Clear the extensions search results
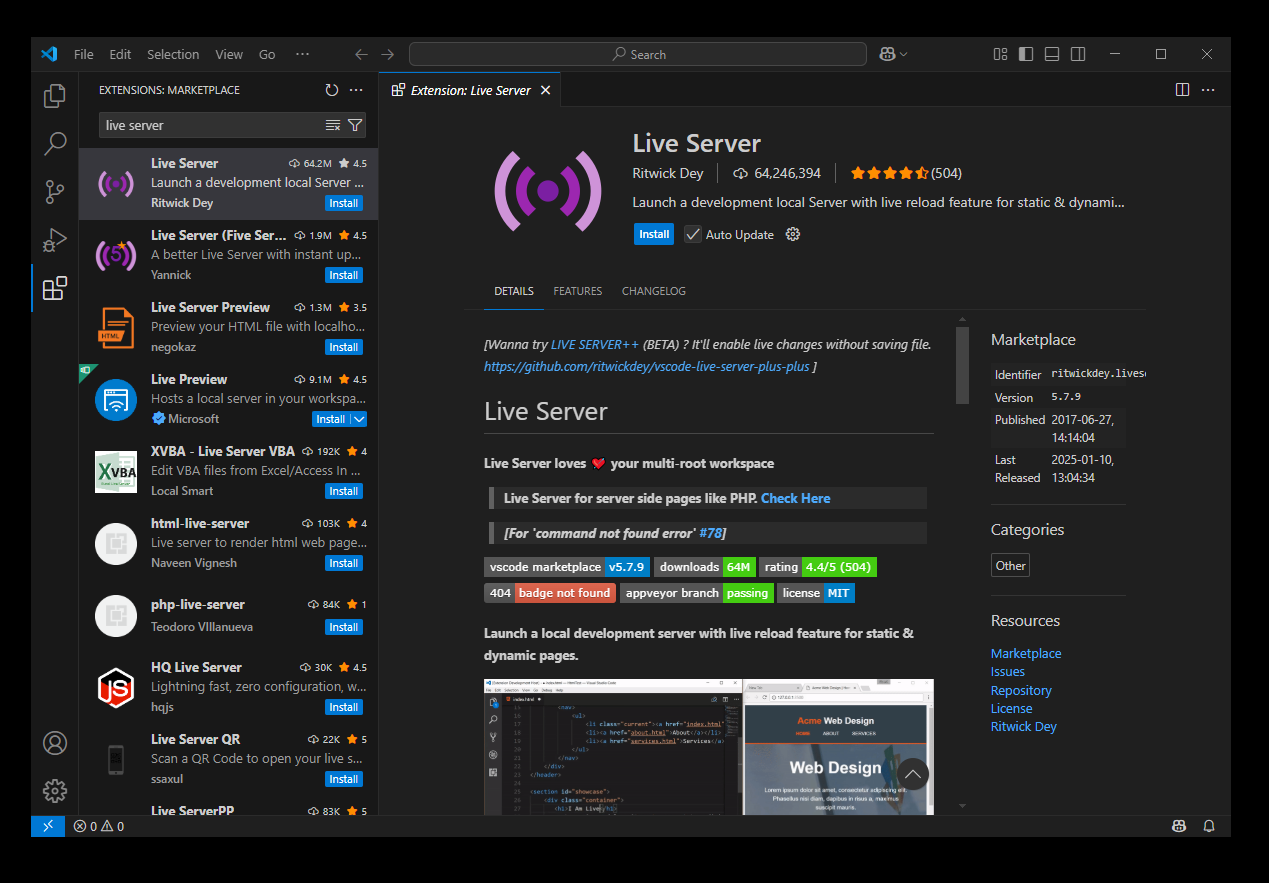 (333, 125)
